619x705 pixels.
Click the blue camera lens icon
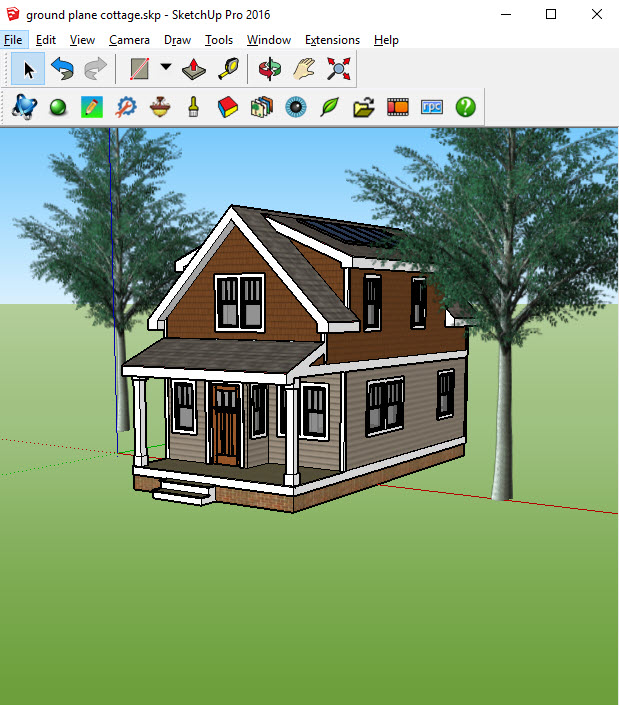tap(296, 107)
